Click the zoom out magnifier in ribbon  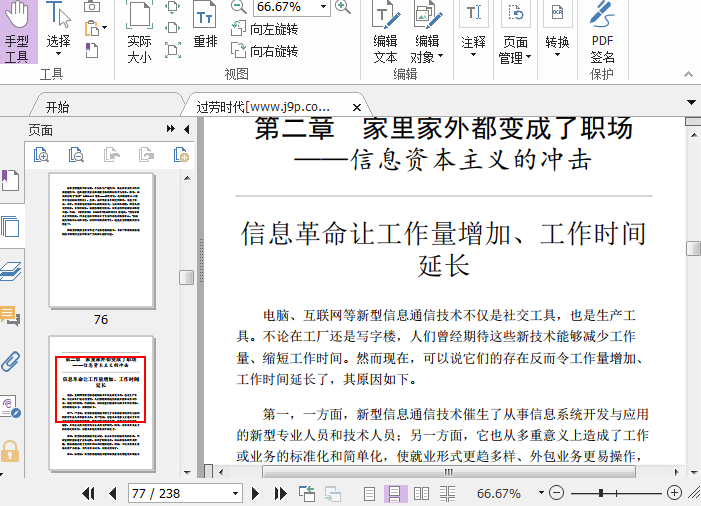tap(238, 6)
